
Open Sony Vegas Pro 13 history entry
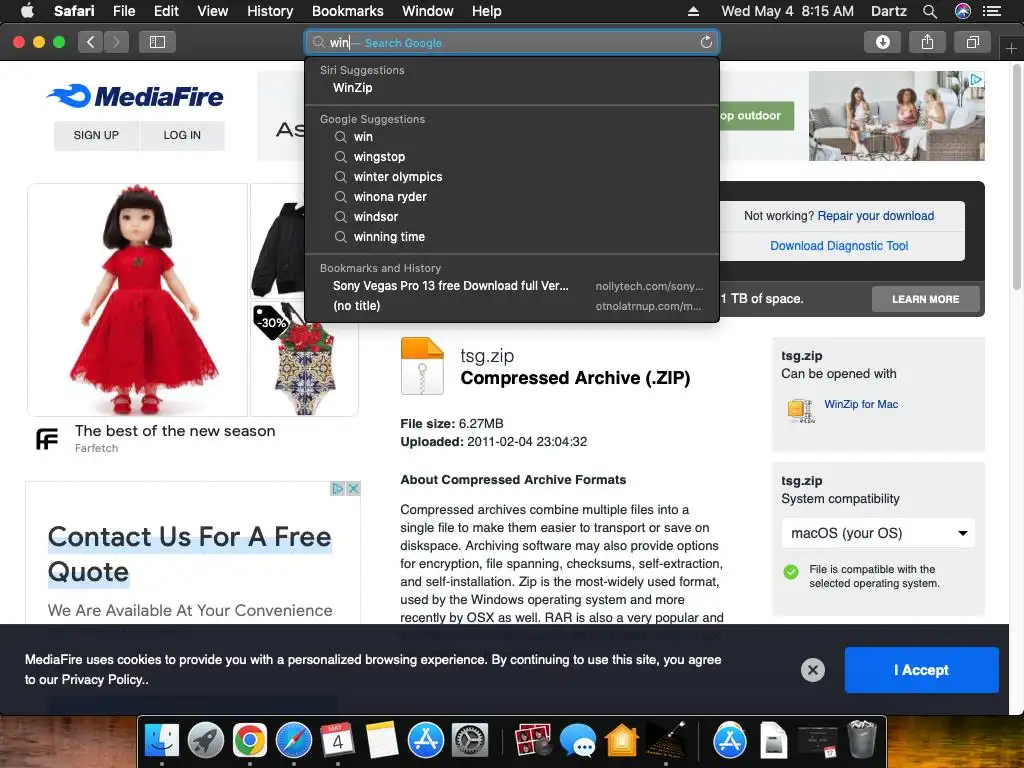pos(512,286)
